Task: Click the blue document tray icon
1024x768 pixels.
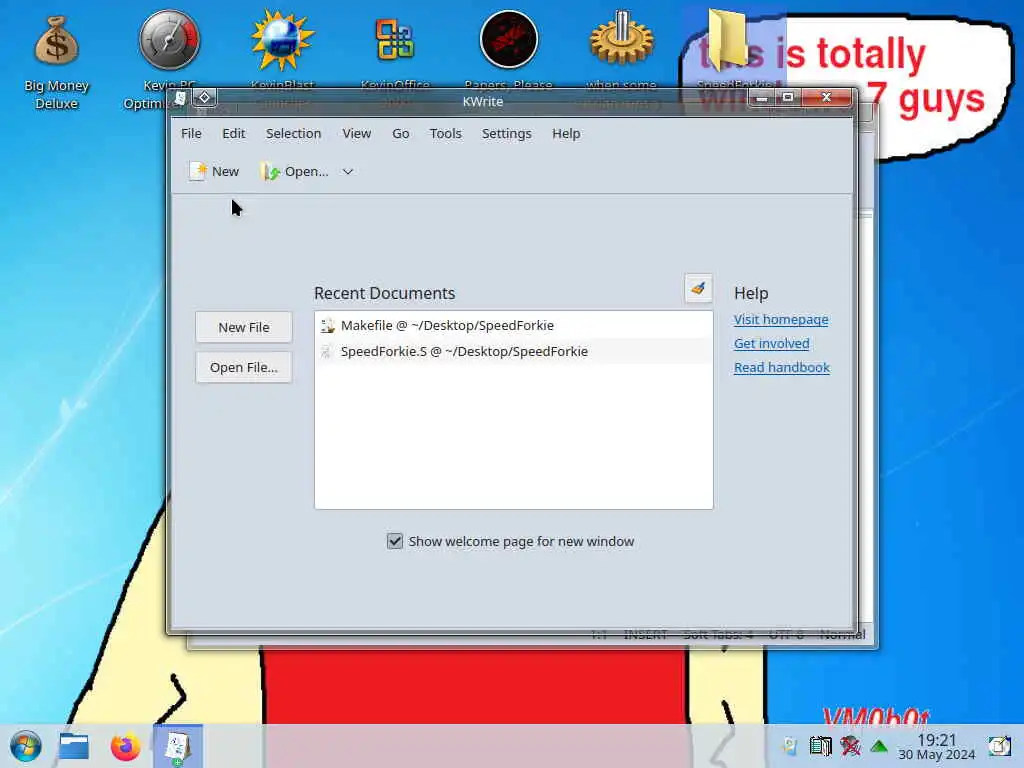Action: pyautogui.click(x=790, y=746)
